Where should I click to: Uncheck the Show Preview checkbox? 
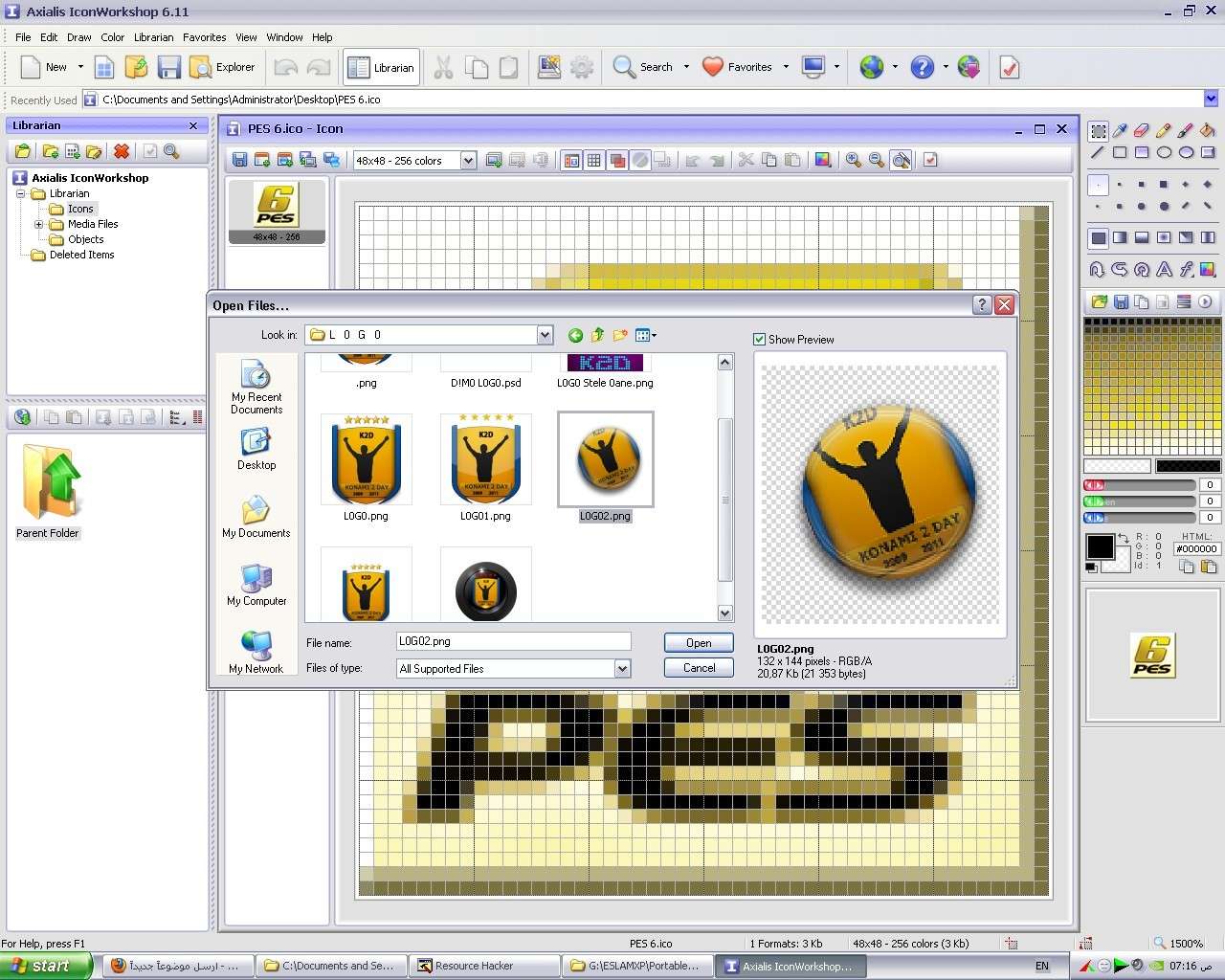(759, 339)
